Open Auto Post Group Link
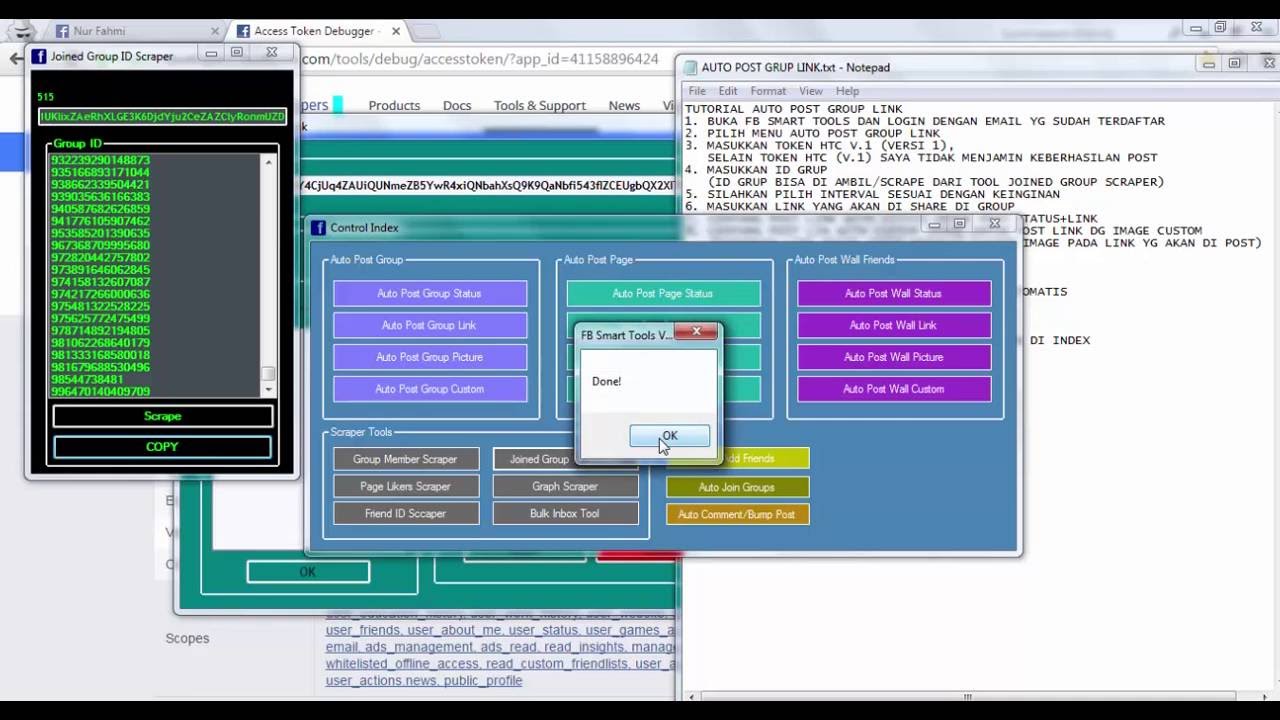This screenshot has width=1280, height=720. [x=430, y=325]
